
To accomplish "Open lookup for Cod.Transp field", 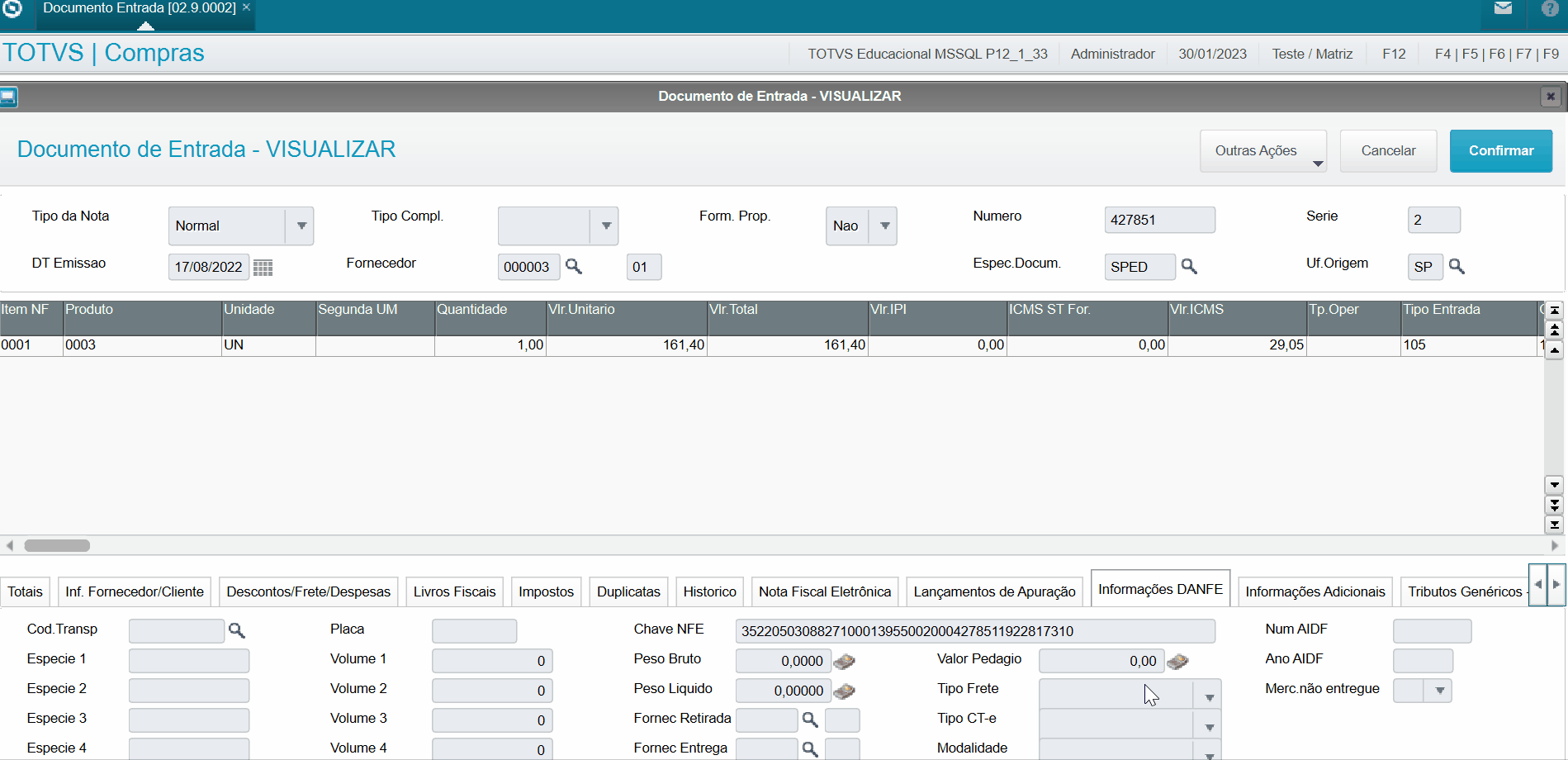I will click(x=236, y=630).
